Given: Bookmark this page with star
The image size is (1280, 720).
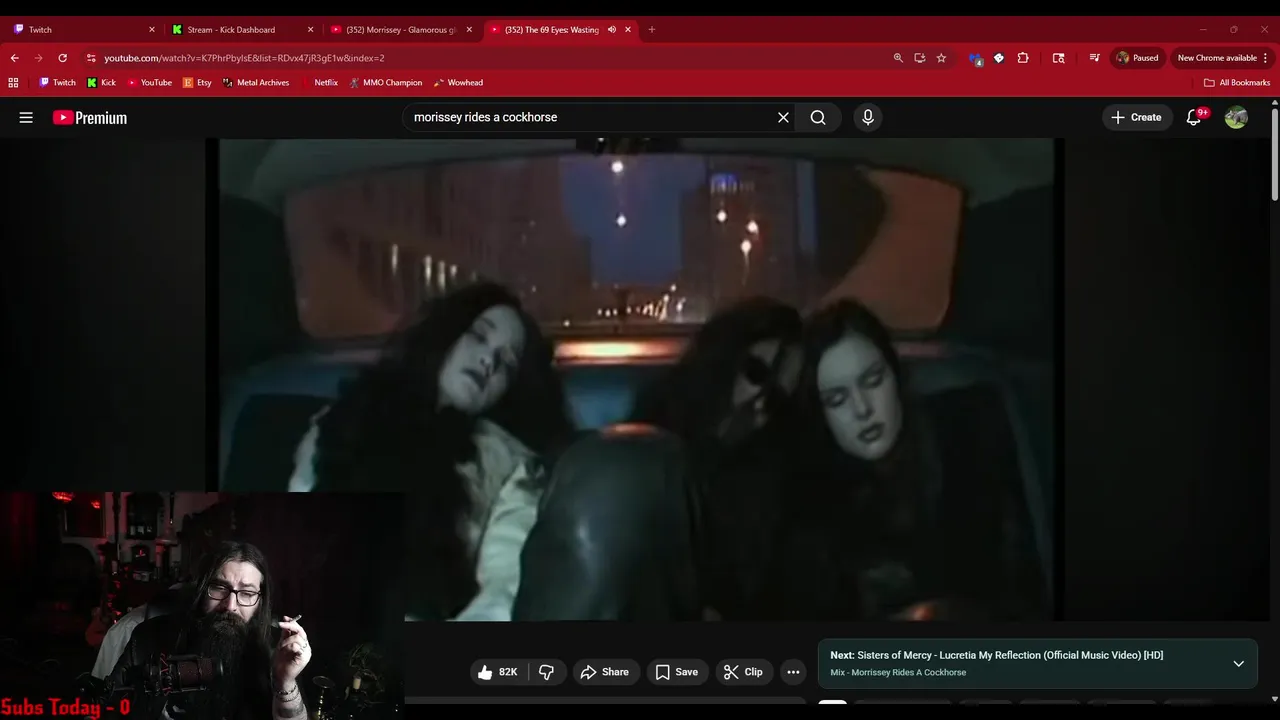Looking at the screenshot, I should click(x=941, y=58).
